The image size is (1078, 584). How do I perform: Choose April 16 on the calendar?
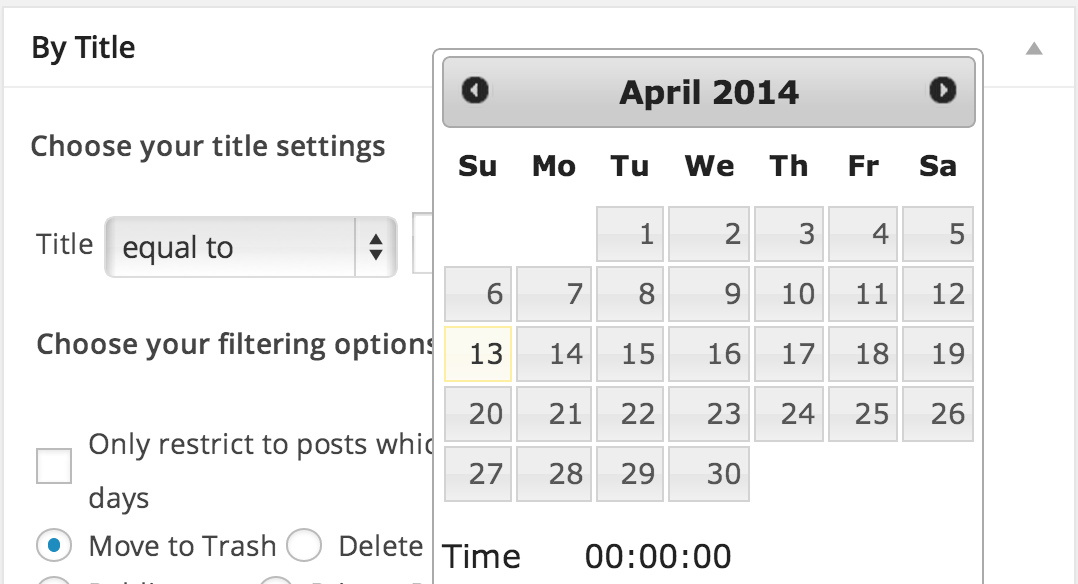(709, 354)
